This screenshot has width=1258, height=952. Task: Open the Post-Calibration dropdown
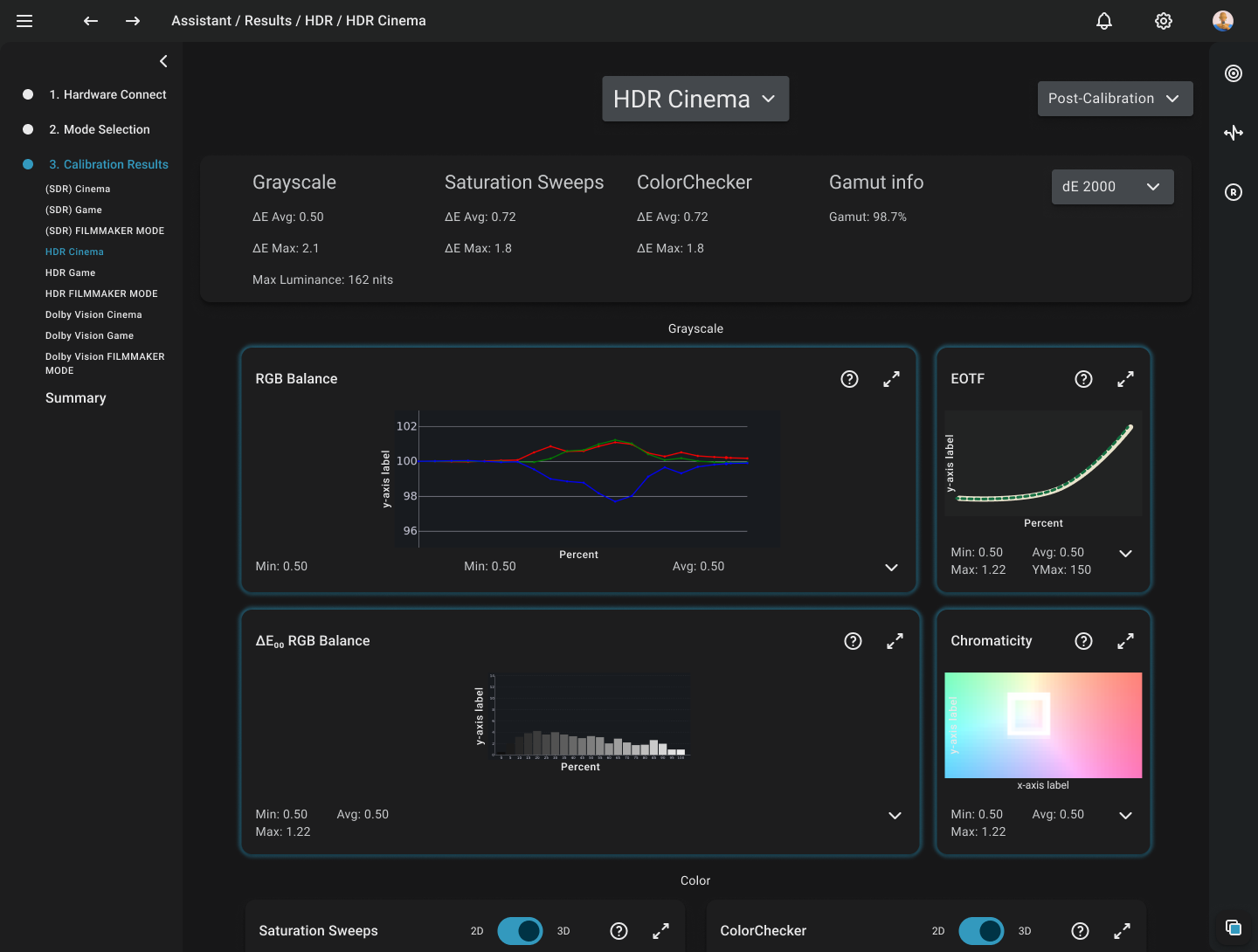tap(1115, 99)
